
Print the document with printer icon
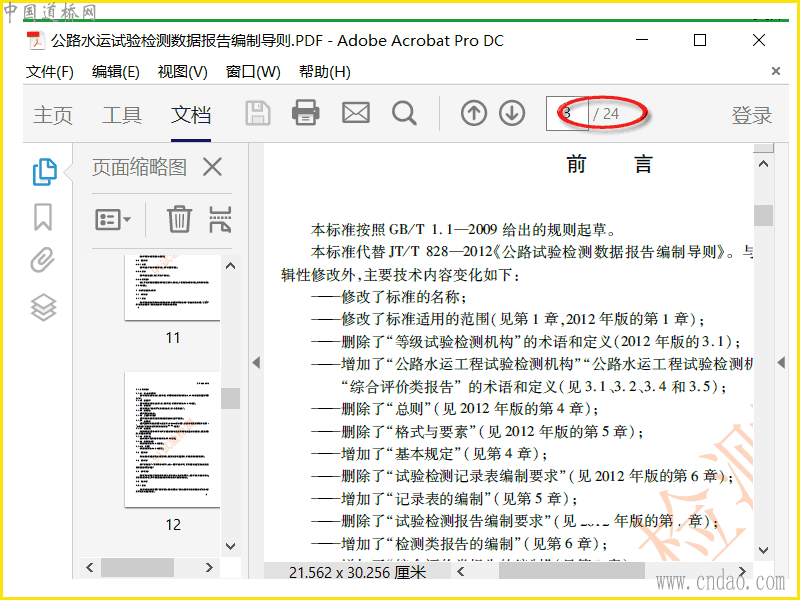point(306,113)
